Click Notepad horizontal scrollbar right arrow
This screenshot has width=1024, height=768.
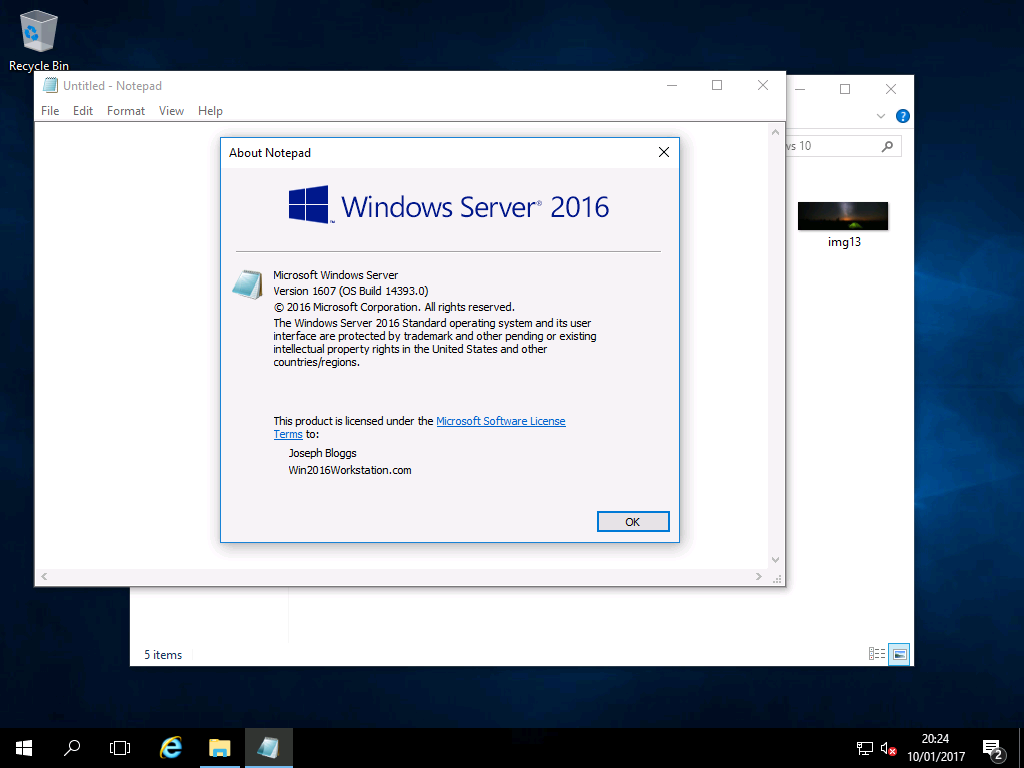(x=759, y=576)
